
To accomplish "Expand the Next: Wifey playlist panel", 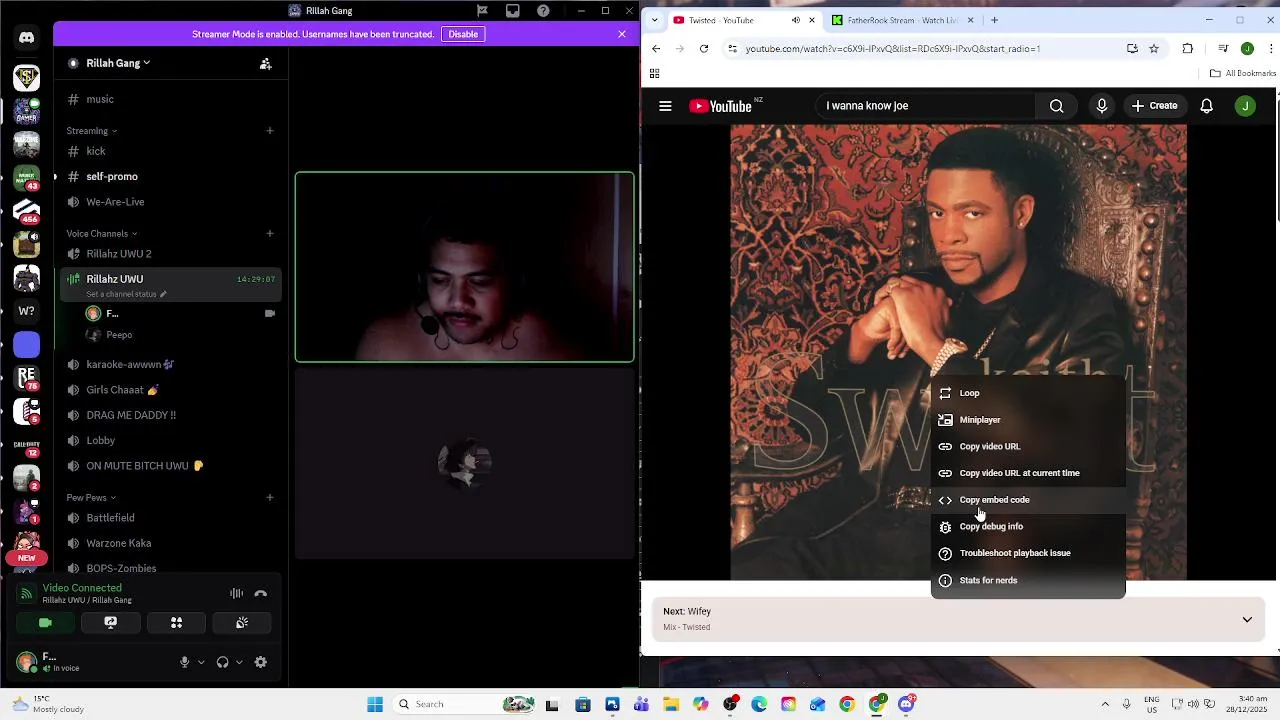I will [1247, 619].
